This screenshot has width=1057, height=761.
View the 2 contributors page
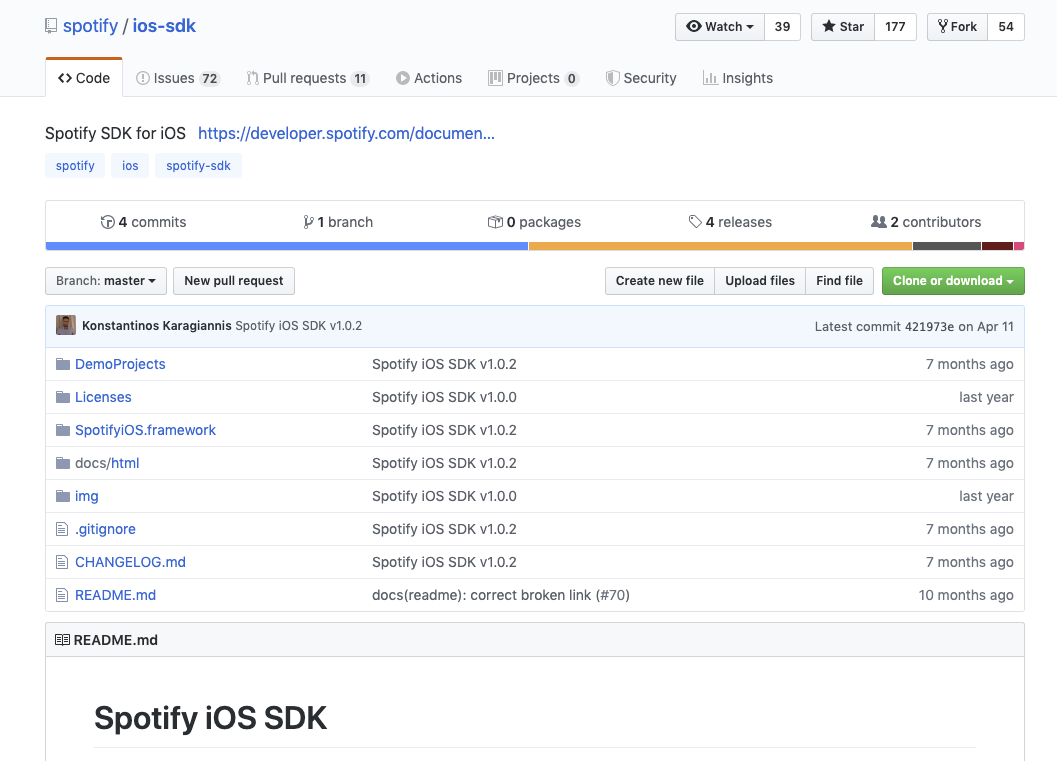coord(926,222)
